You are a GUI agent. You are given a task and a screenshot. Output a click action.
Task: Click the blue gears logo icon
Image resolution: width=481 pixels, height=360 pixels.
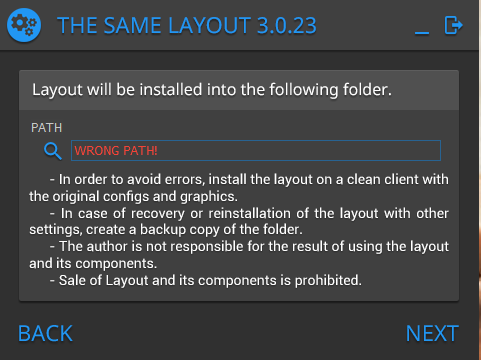click(24, 25)
